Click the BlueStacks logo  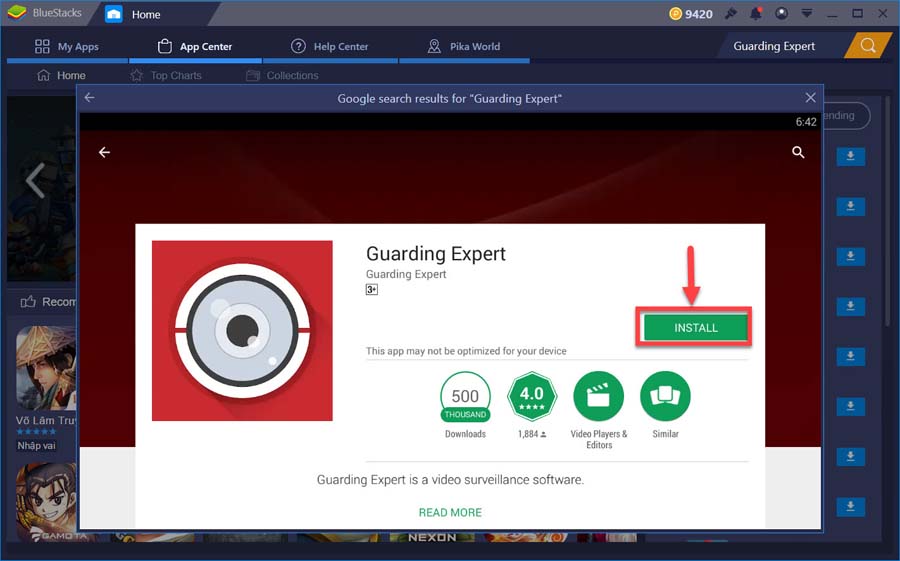coord(17,13)
